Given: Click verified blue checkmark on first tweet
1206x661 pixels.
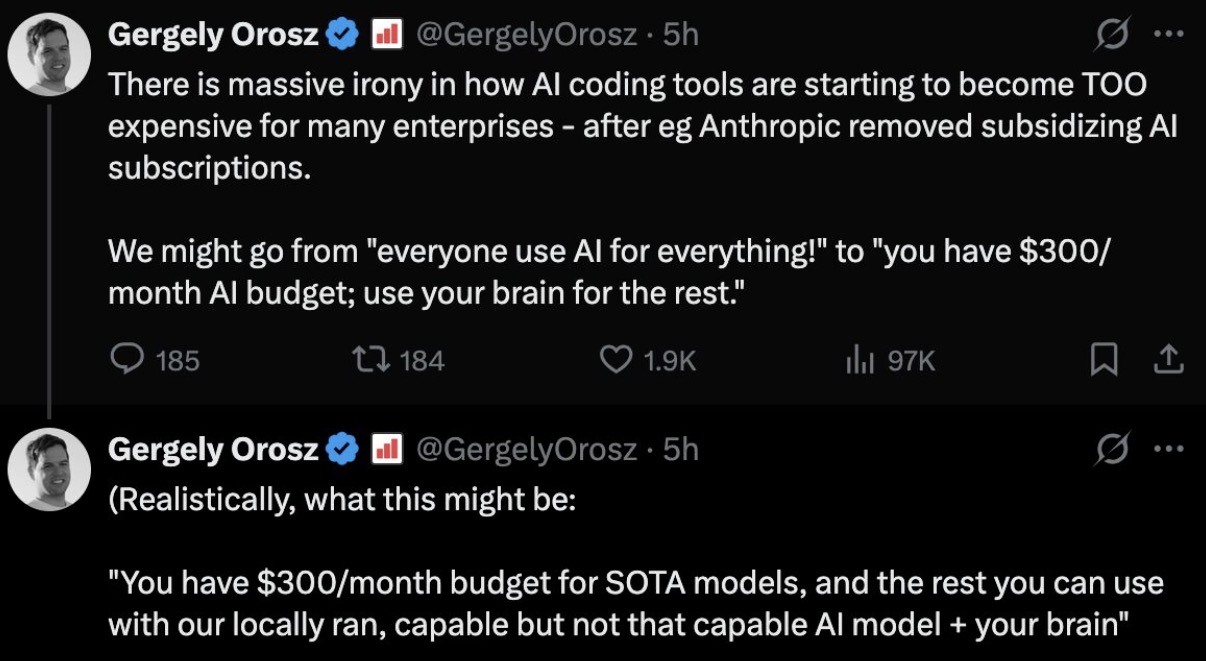Looking at the screenshot, I should [x=344, y=36].
